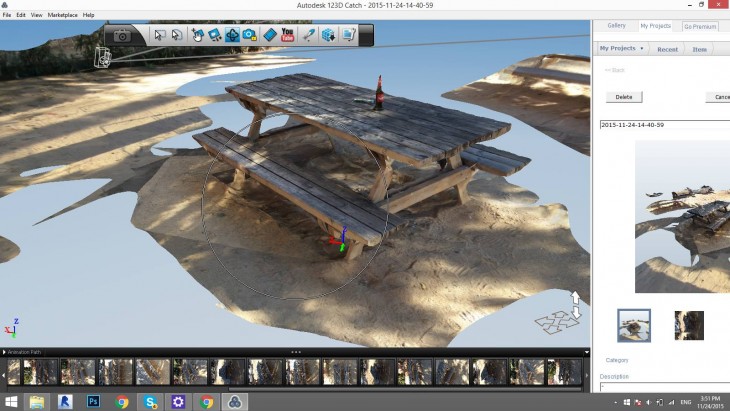The width and height of the screenshot is (730, 411).
Task: Click the Recent breadcrumb
Action: tap(667, 48)
